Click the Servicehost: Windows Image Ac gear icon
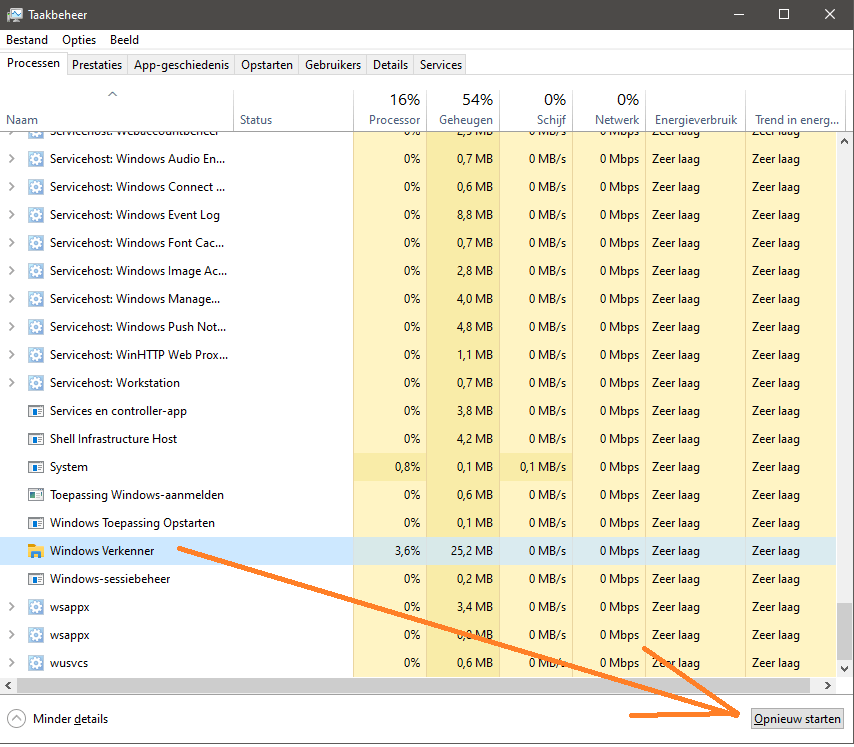854x747 pixels. click(x=35, y=271)
